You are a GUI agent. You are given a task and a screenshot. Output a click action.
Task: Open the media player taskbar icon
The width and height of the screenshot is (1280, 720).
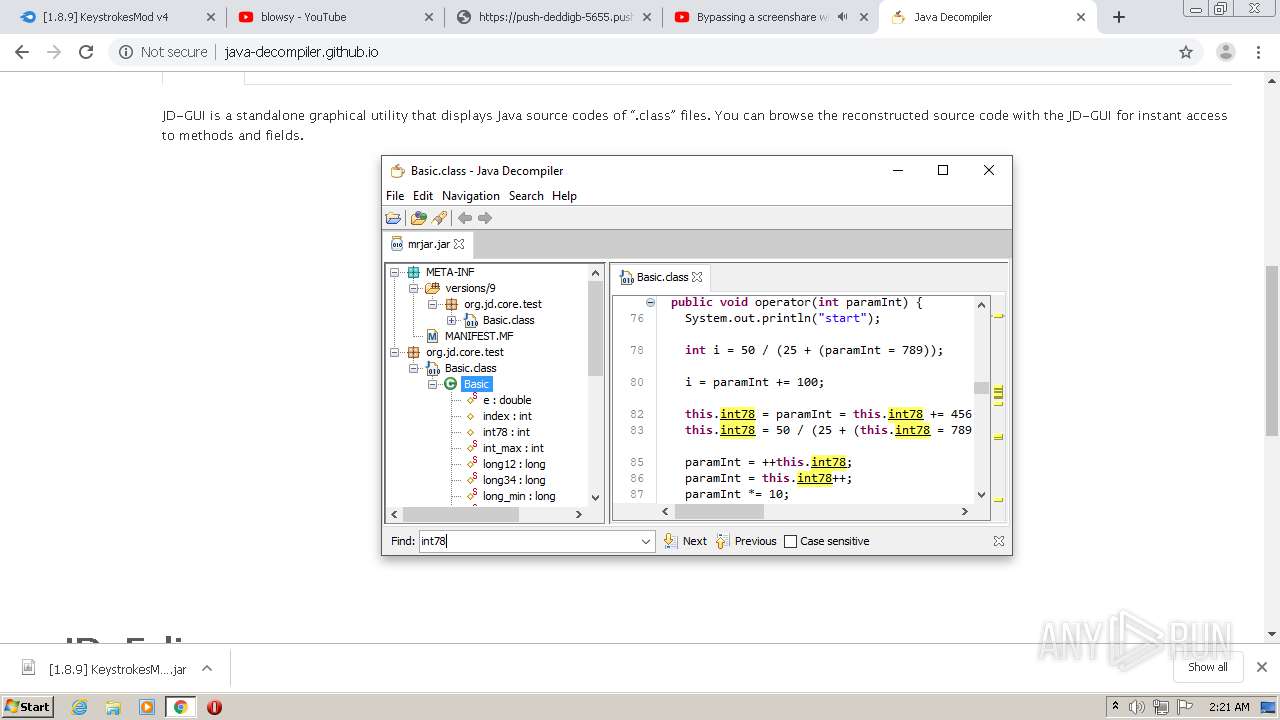click(x=147, y=707)
